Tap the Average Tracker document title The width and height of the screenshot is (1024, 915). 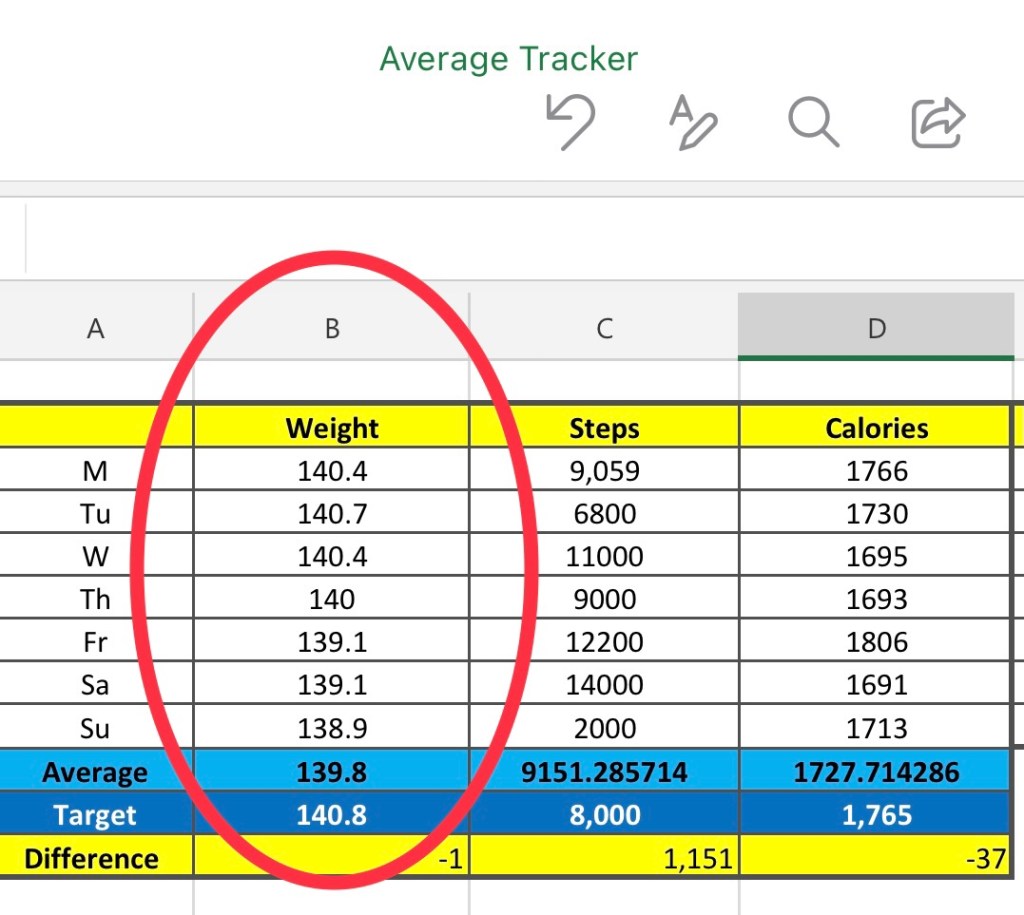point(508,59)
